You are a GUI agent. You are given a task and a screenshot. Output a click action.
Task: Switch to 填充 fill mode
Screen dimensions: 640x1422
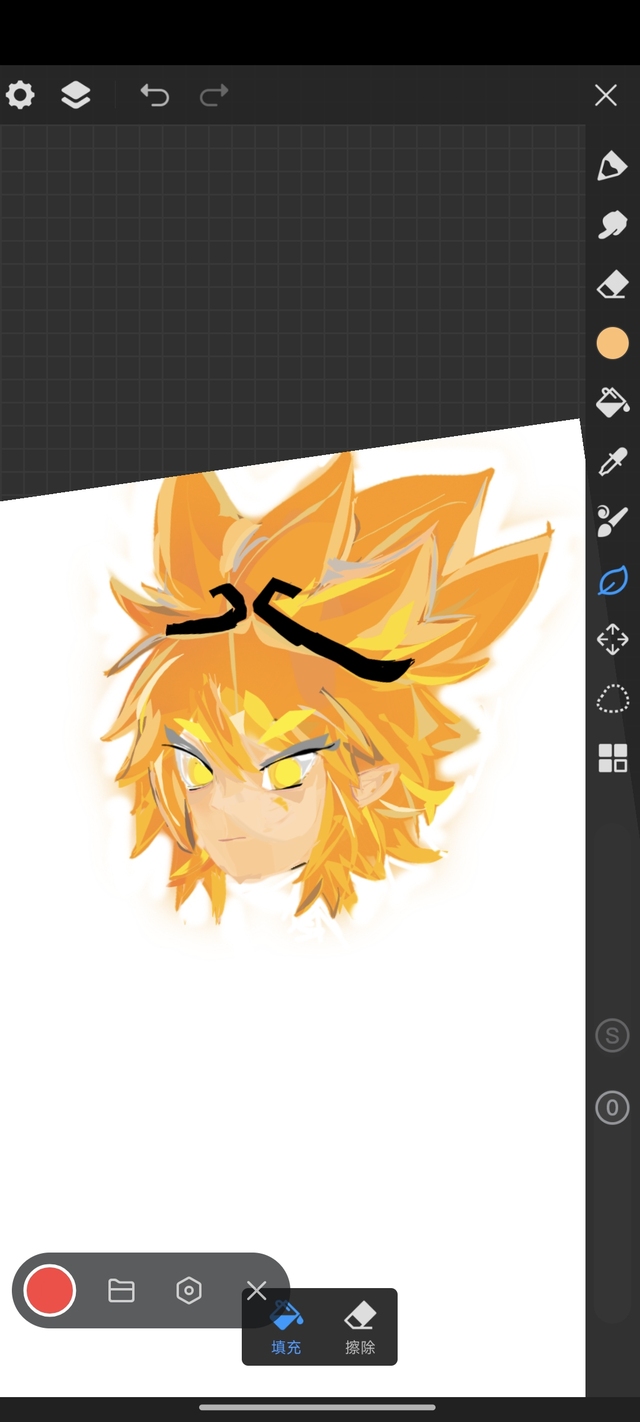[x=286, y=1328]
